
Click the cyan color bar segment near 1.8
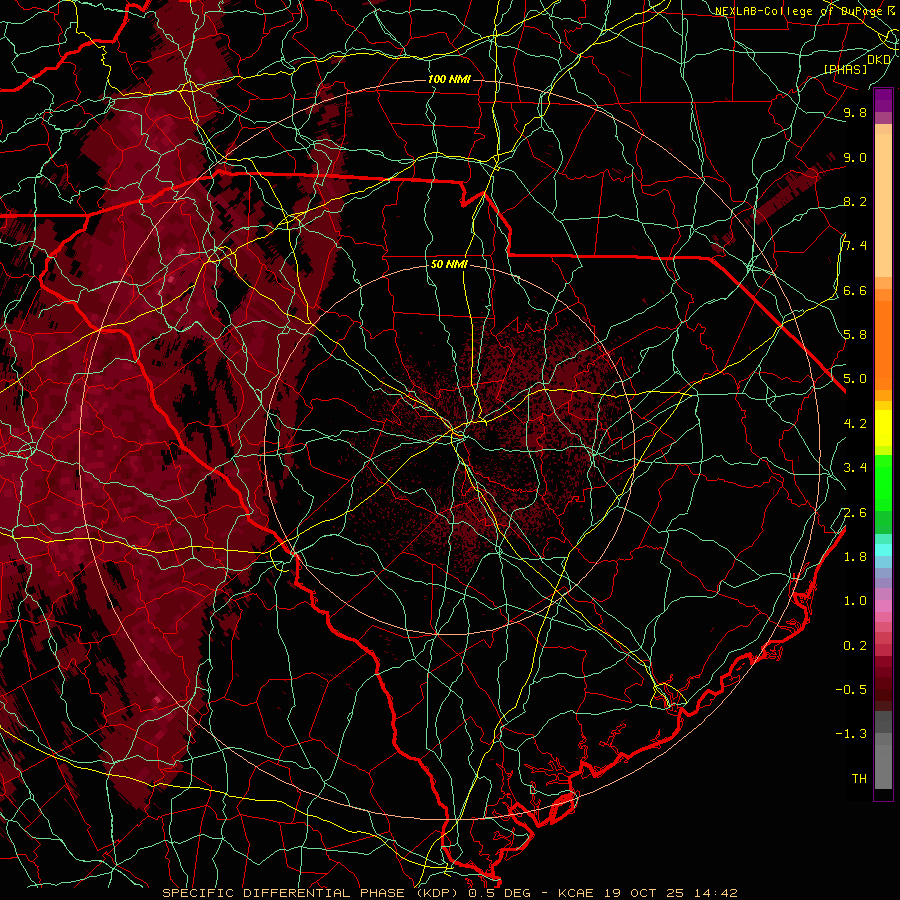[883, 550]
